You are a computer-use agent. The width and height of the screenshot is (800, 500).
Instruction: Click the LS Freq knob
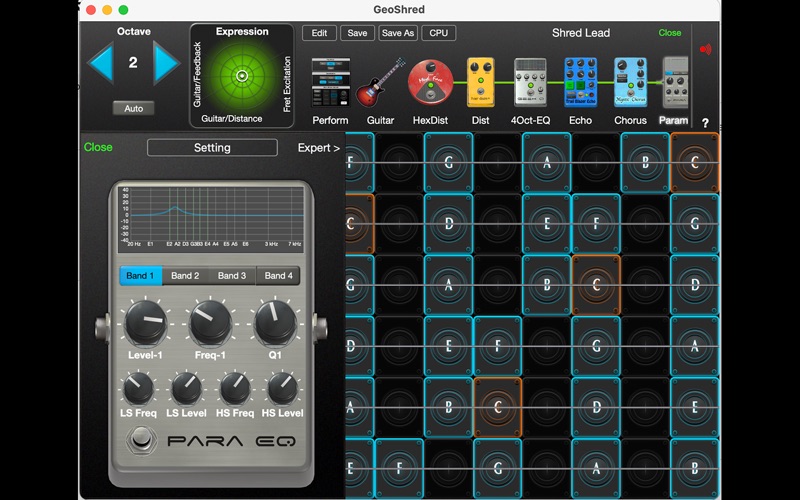tap(138, 388)
